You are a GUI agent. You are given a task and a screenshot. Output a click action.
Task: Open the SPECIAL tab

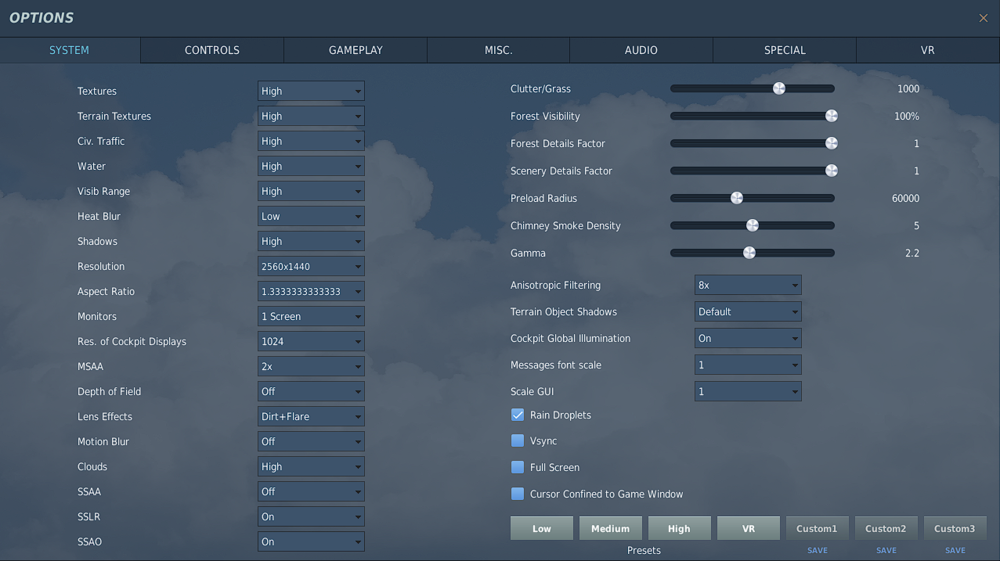tap(784, 50)
